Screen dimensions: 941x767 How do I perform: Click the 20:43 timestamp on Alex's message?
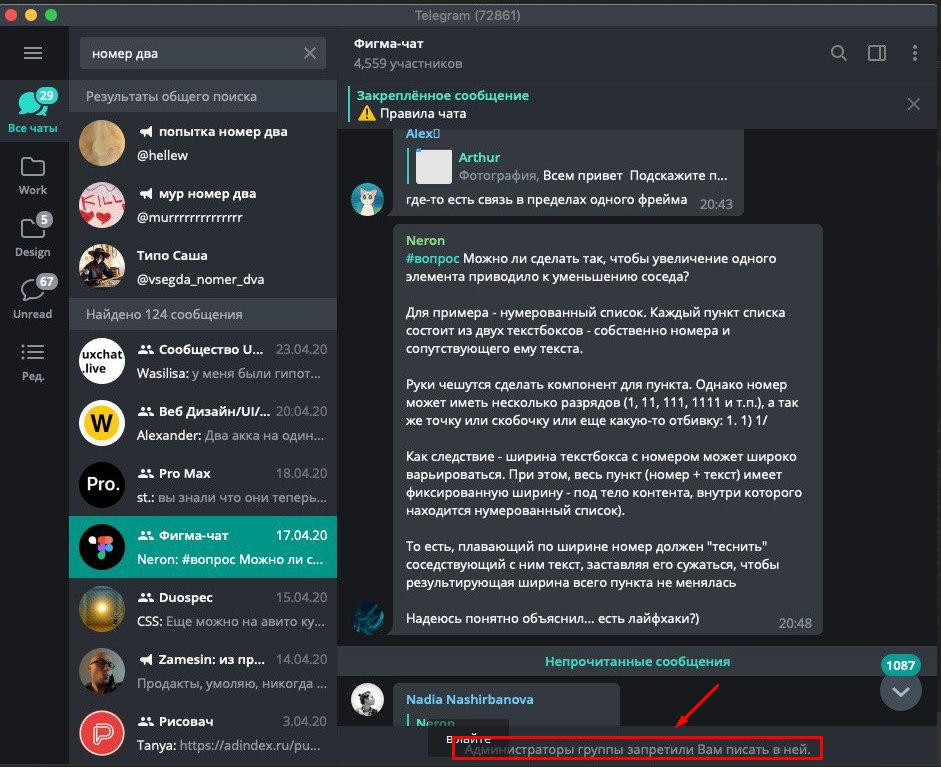click(x=716, y=204)
